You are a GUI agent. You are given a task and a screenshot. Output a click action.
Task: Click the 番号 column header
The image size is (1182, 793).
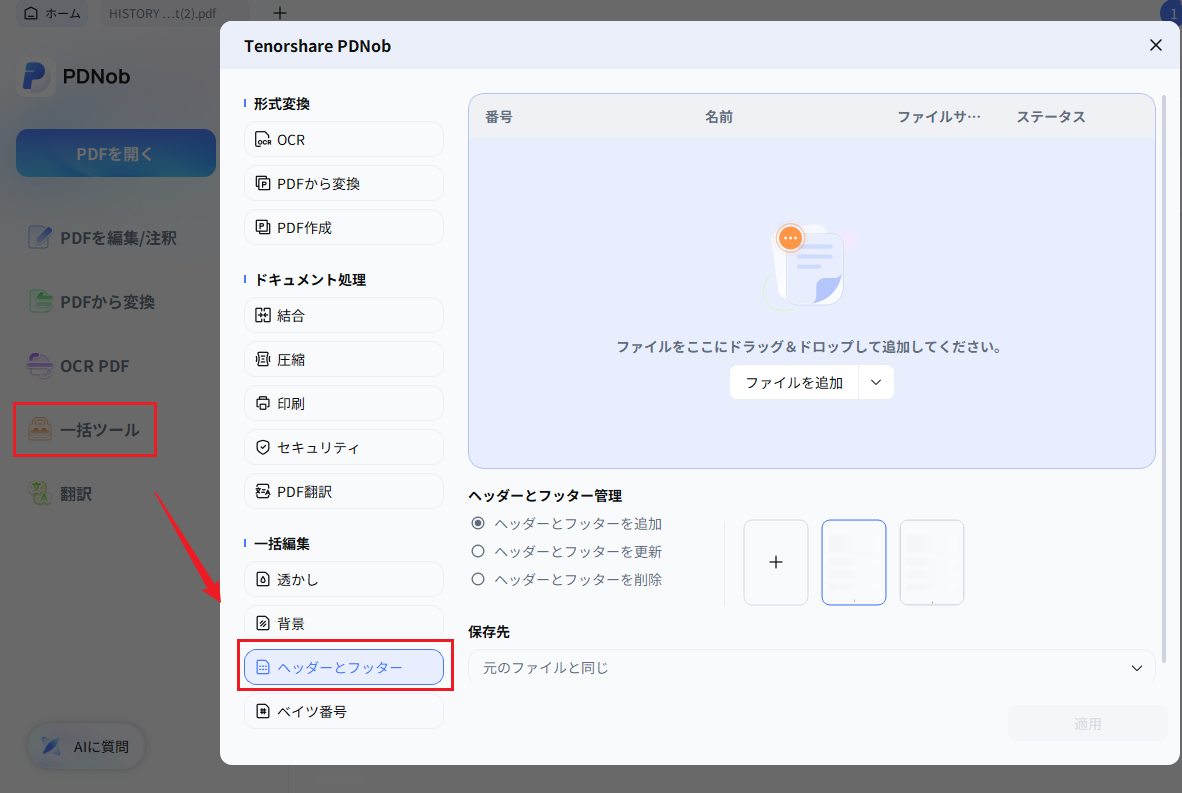tap(498, 117)
